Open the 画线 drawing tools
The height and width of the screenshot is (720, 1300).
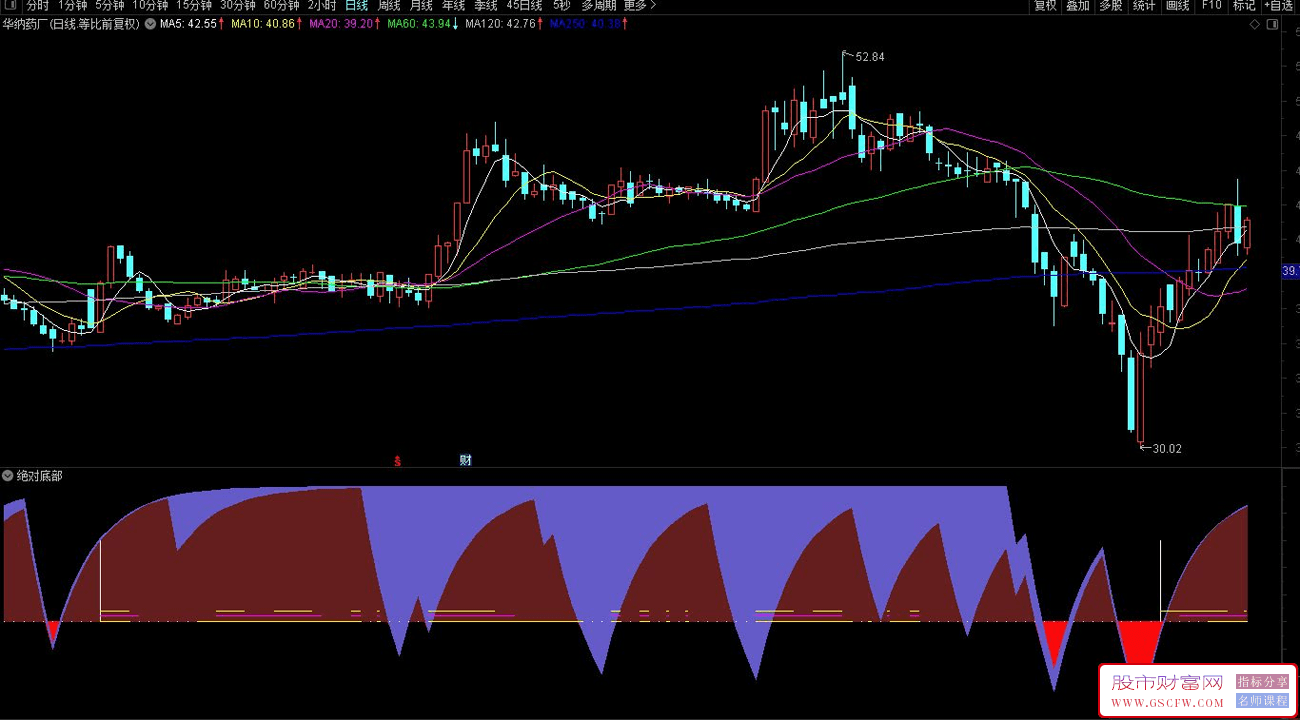point(1177,6)
